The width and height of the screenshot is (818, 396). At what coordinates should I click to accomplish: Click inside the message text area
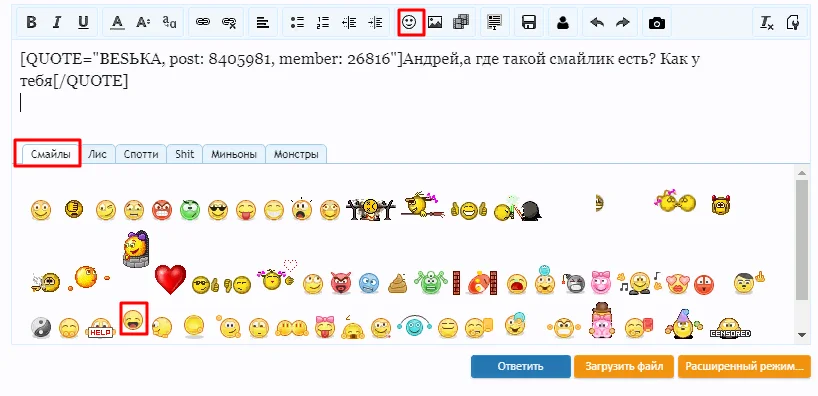click(410, 89)
